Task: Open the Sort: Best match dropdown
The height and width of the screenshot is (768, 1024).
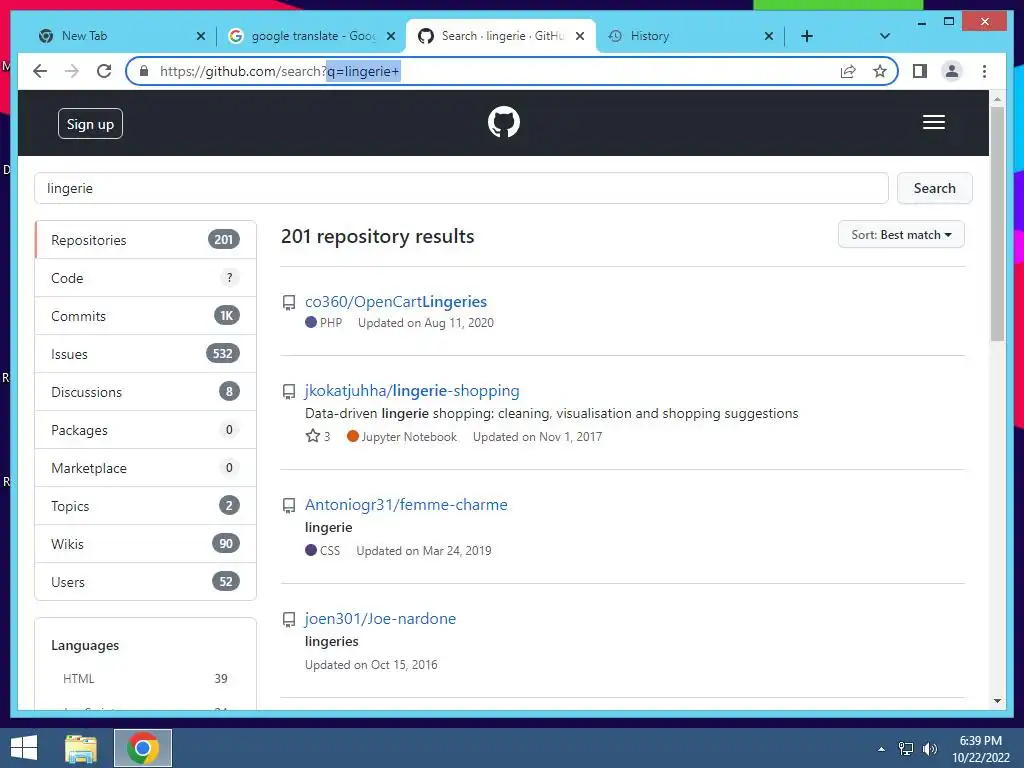Action: [x=901, y=234]
